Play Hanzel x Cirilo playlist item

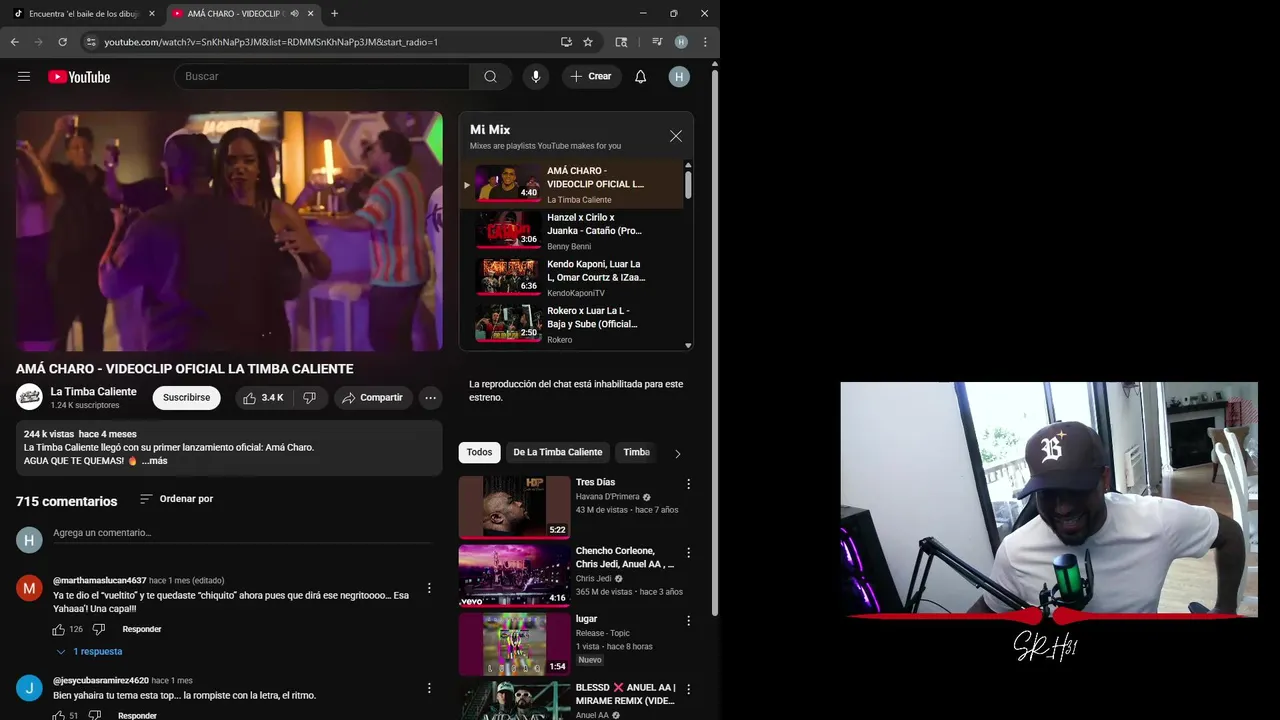(x=572, y=231)
